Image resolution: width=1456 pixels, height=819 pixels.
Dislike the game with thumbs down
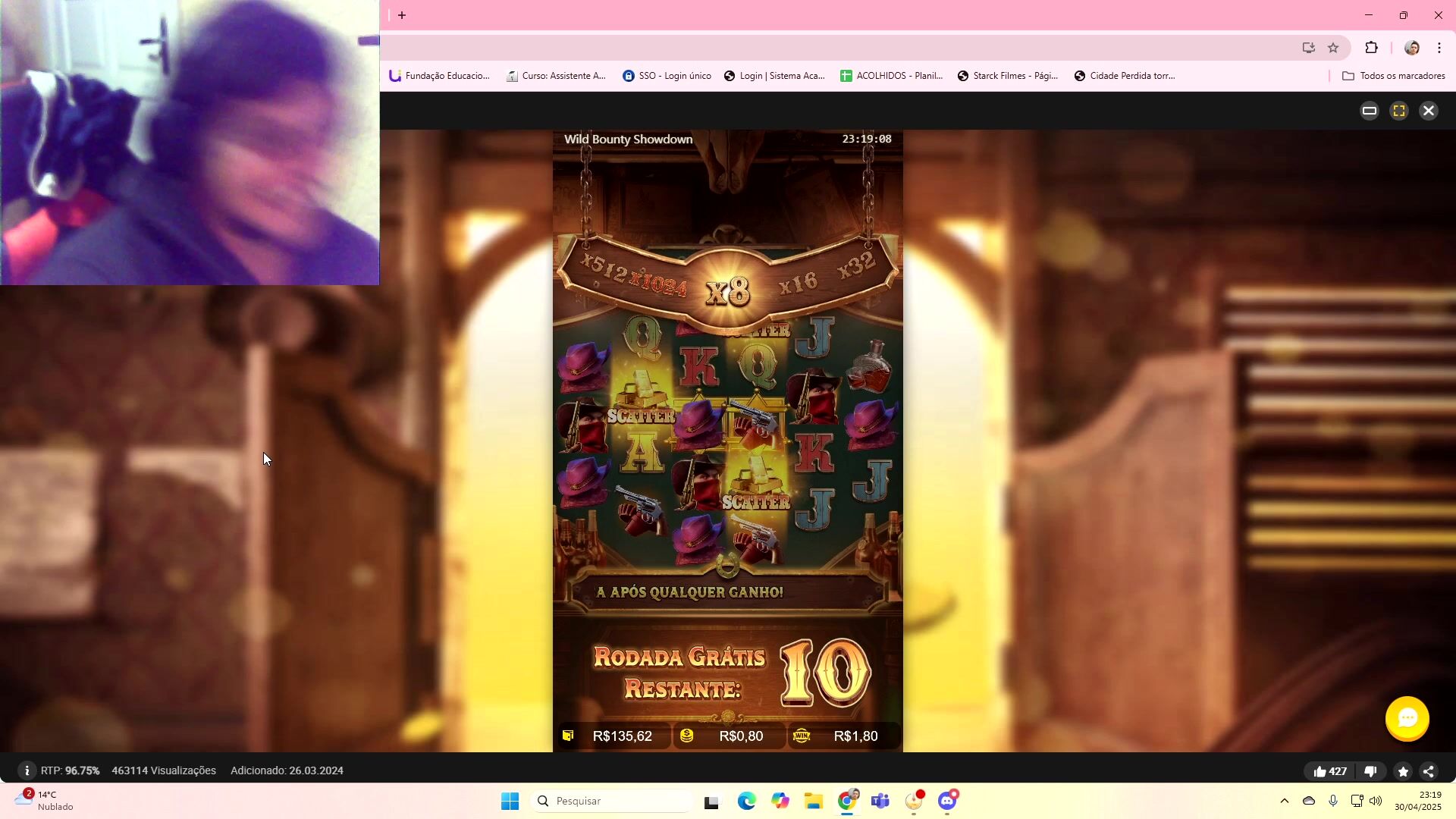tap(1370, 771)
